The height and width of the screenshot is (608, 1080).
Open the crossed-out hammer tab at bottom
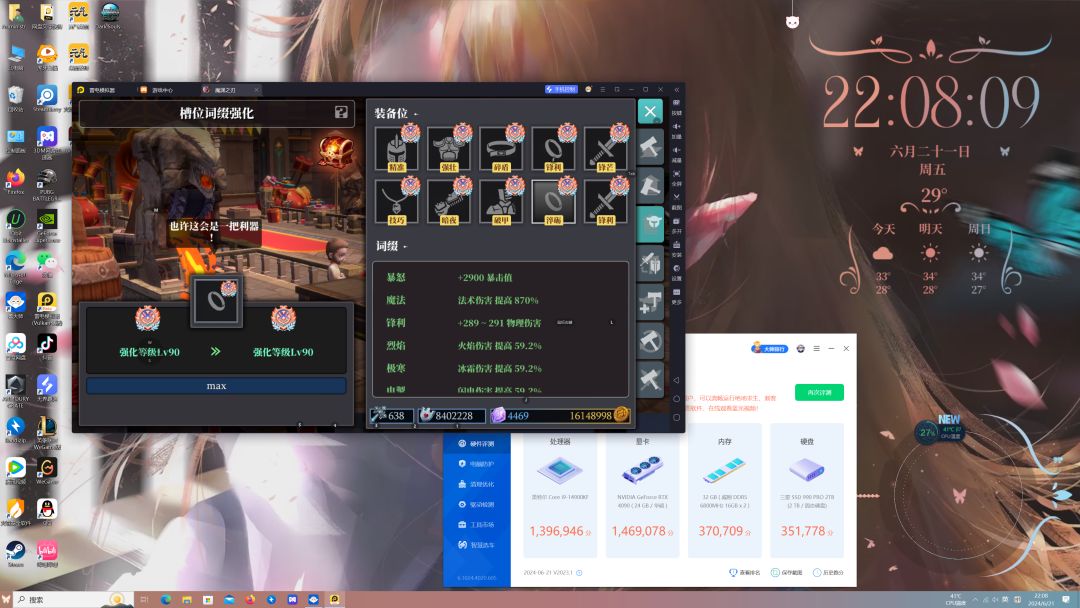(x=650, y=379)
